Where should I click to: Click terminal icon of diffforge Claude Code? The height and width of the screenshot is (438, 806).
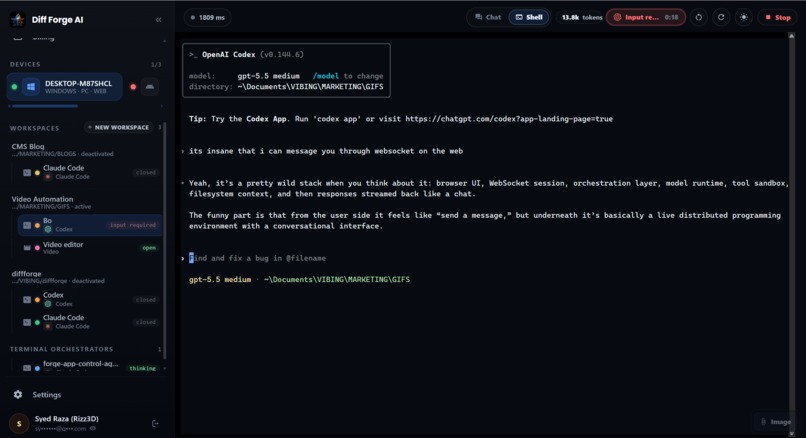[27, 322]
